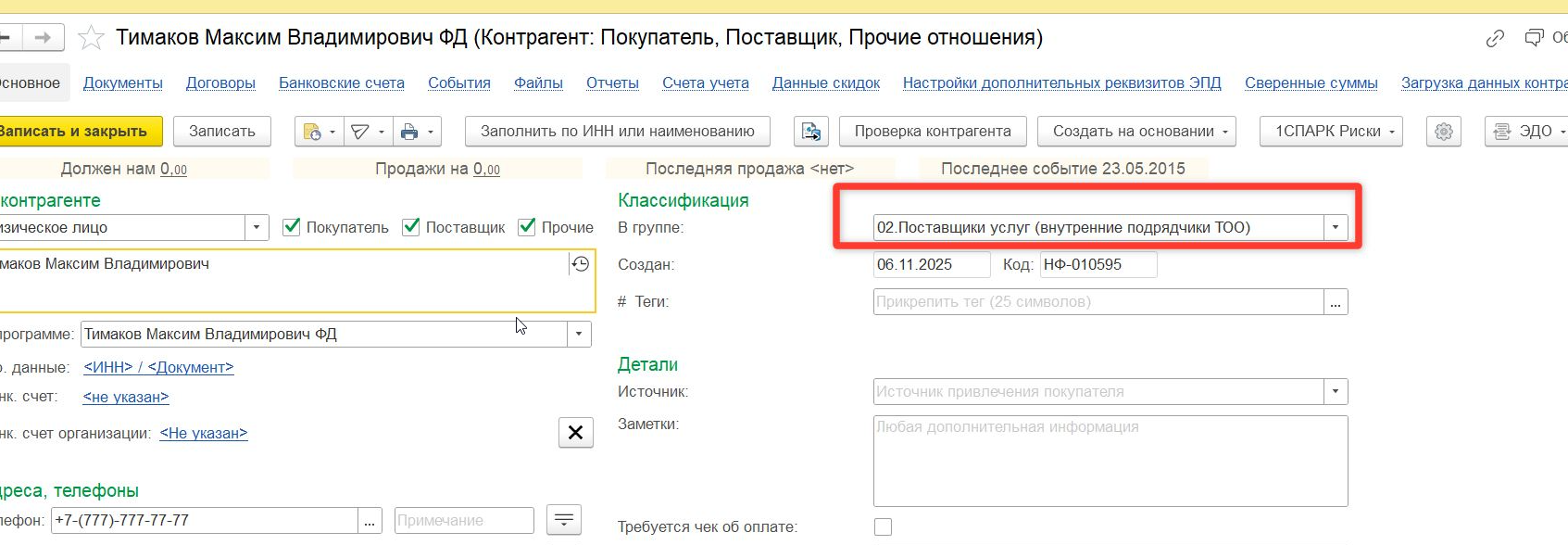This screenshot has height=545, width=1568.
Task: Switch to the Договоры tab
Action: [220, 82]
